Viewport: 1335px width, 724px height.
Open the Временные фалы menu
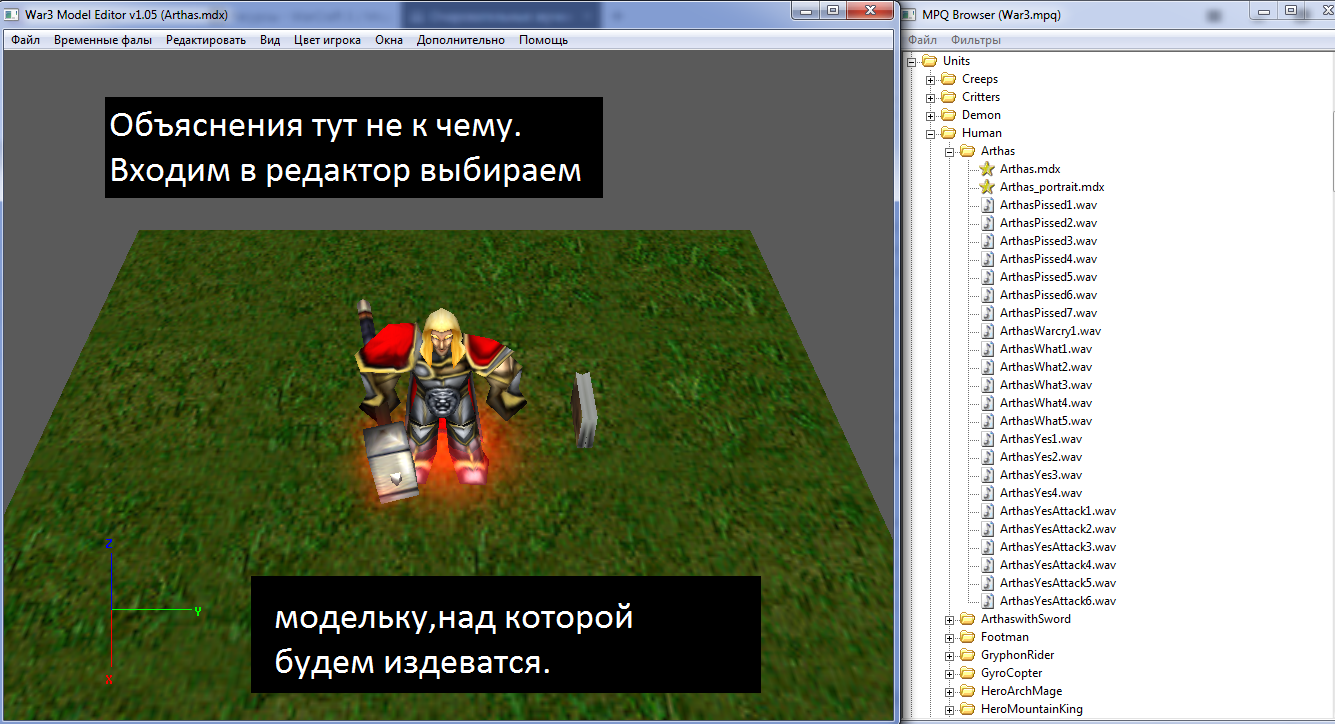(103, 40)
